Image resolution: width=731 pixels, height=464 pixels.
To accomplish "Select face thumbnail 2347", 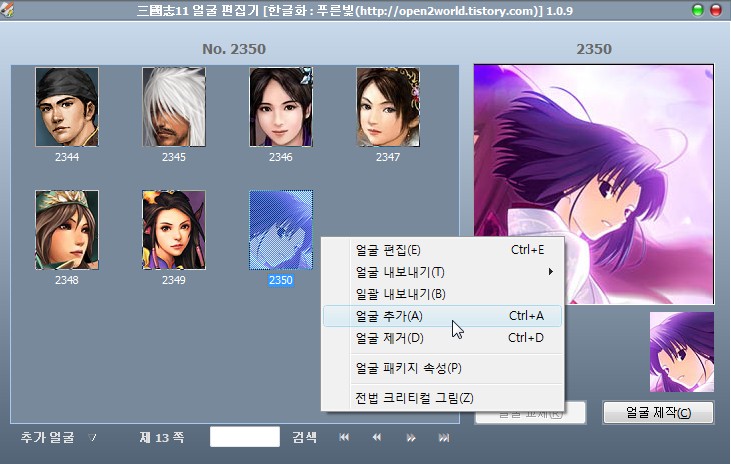I will (x=388, y=107).
